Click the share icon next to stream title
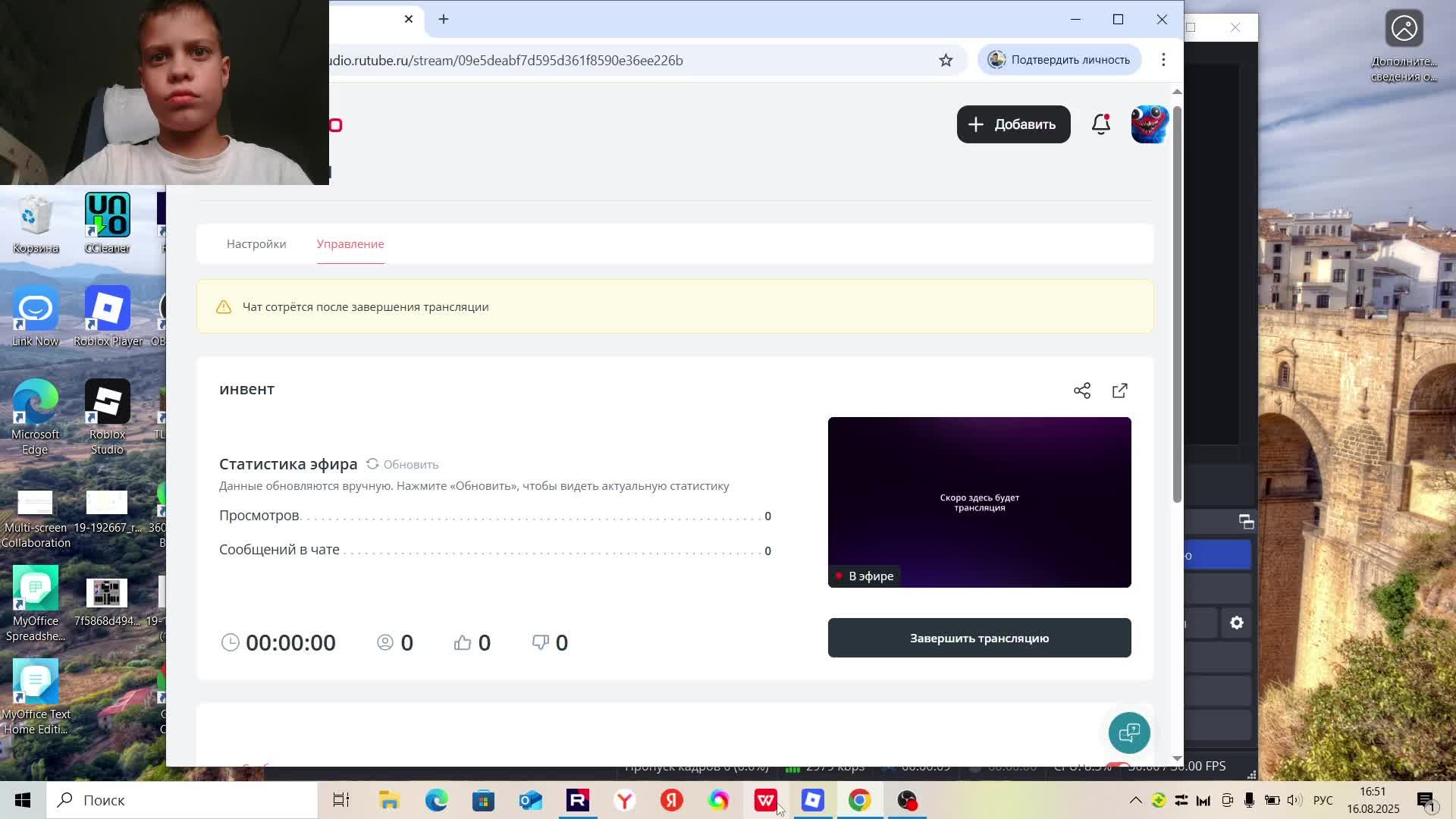 coord(1081,391)
